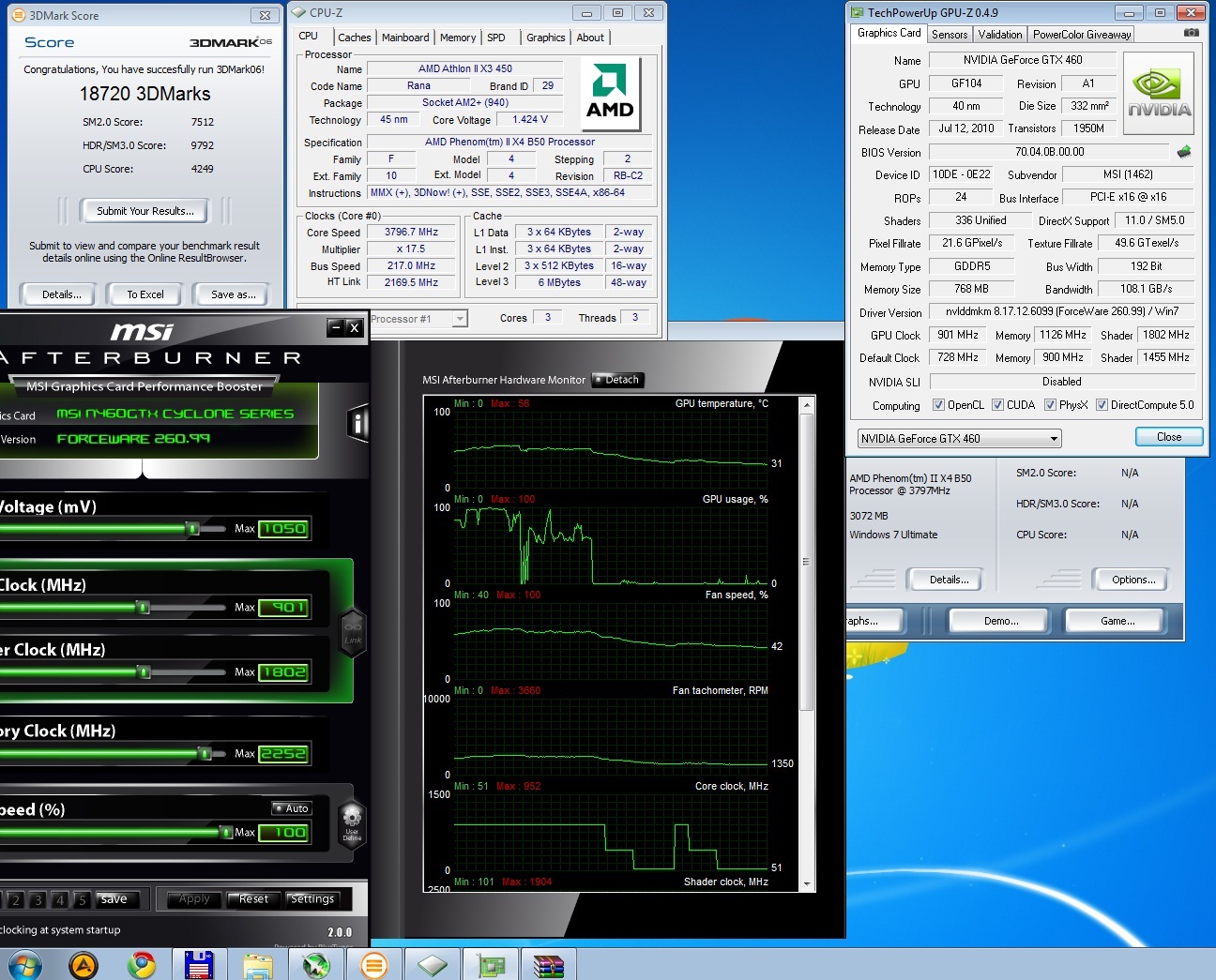The image size is (1216, 980).
Task: Click the Core Voltage slider handle
Action: coord(192,528)
